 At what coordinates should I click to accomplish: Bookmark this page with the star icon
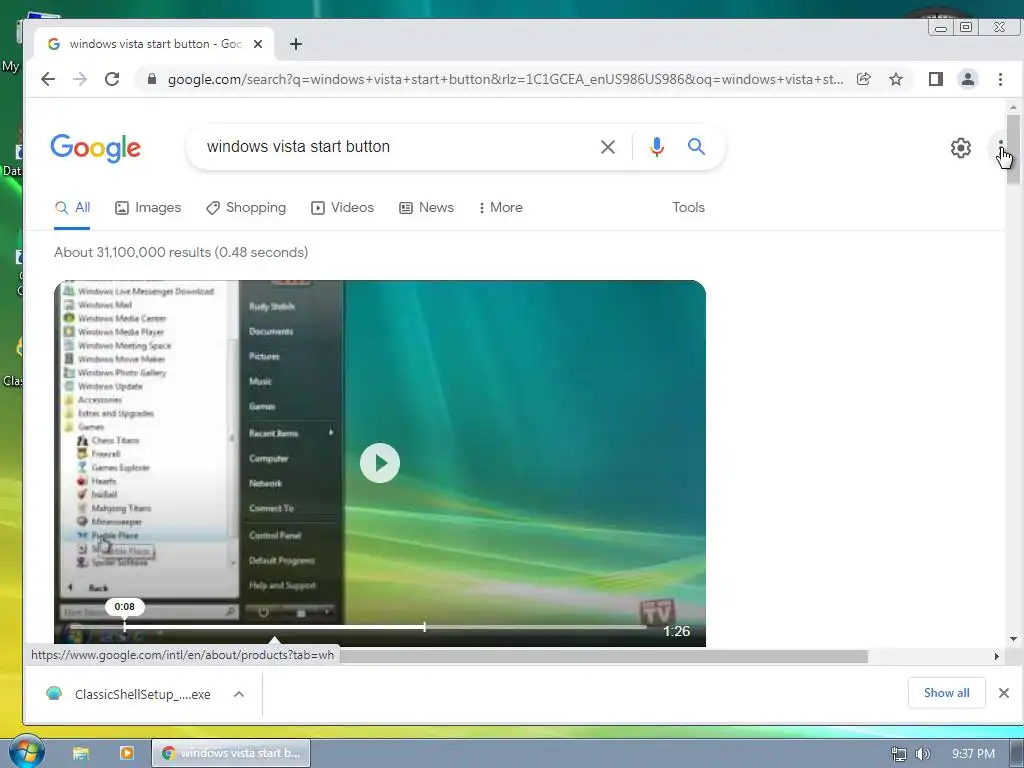tap(896, 79)
